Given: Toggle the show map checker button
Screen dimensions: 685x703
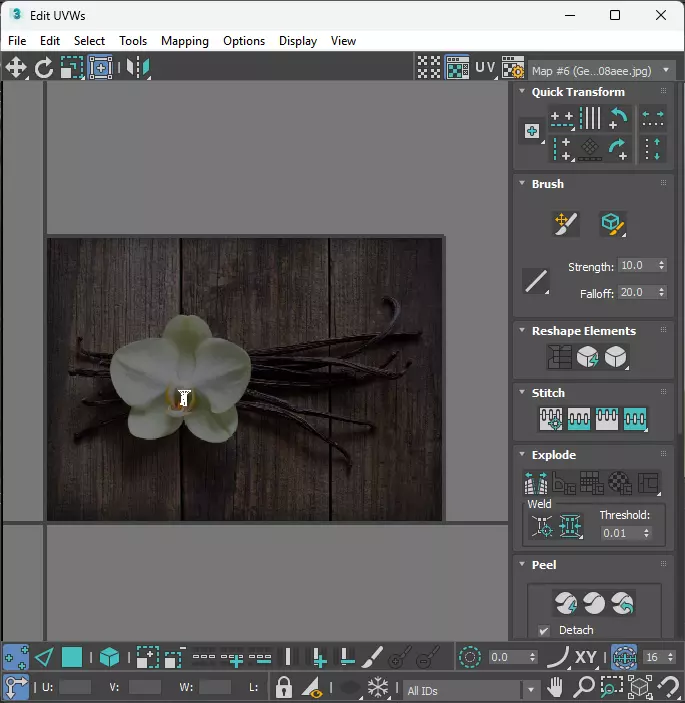Looking at the screenshot, I should click(x=457, y=68).
